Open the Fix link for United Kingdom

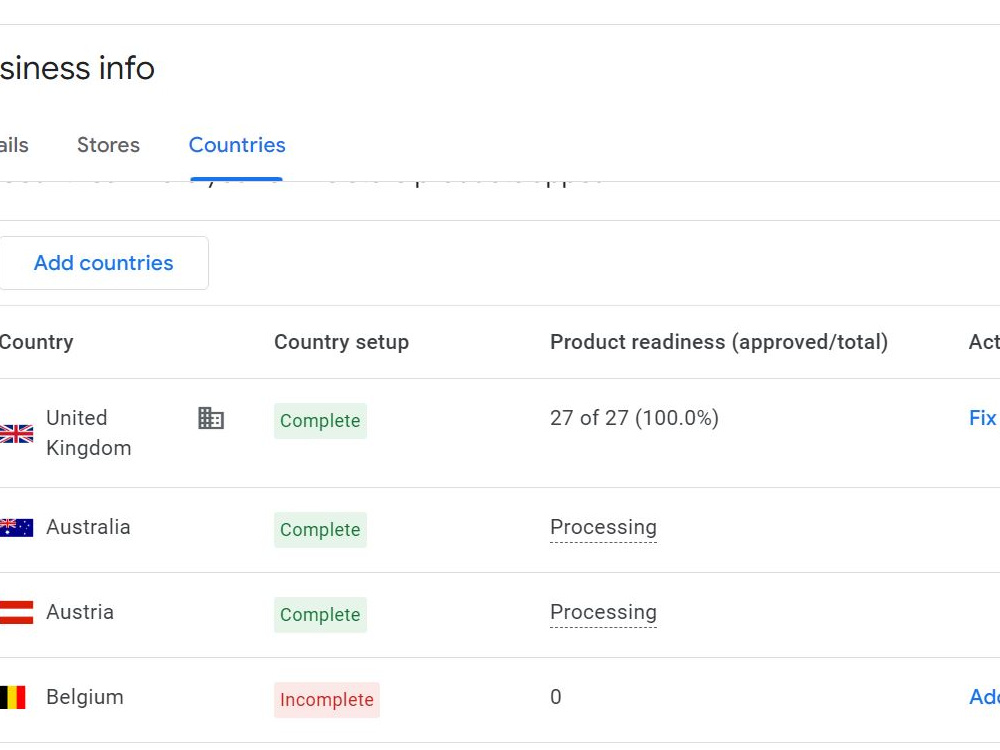click(x=983, y=418)
